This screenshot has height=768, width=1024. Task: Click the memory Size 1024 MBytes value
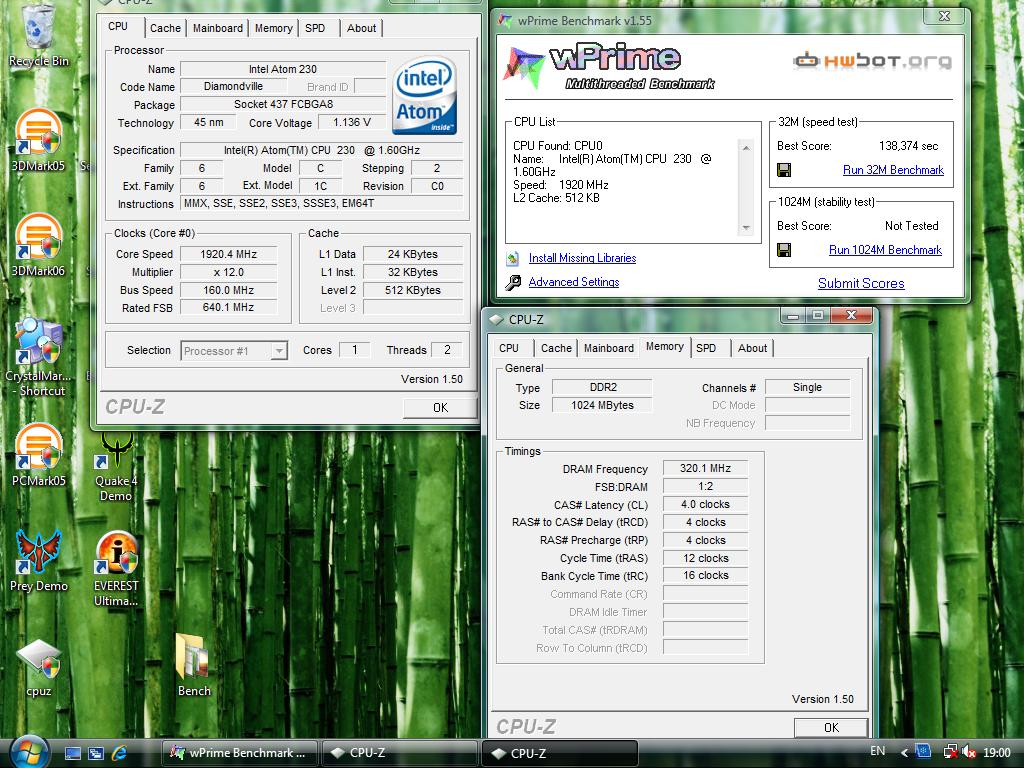point(602,405)
